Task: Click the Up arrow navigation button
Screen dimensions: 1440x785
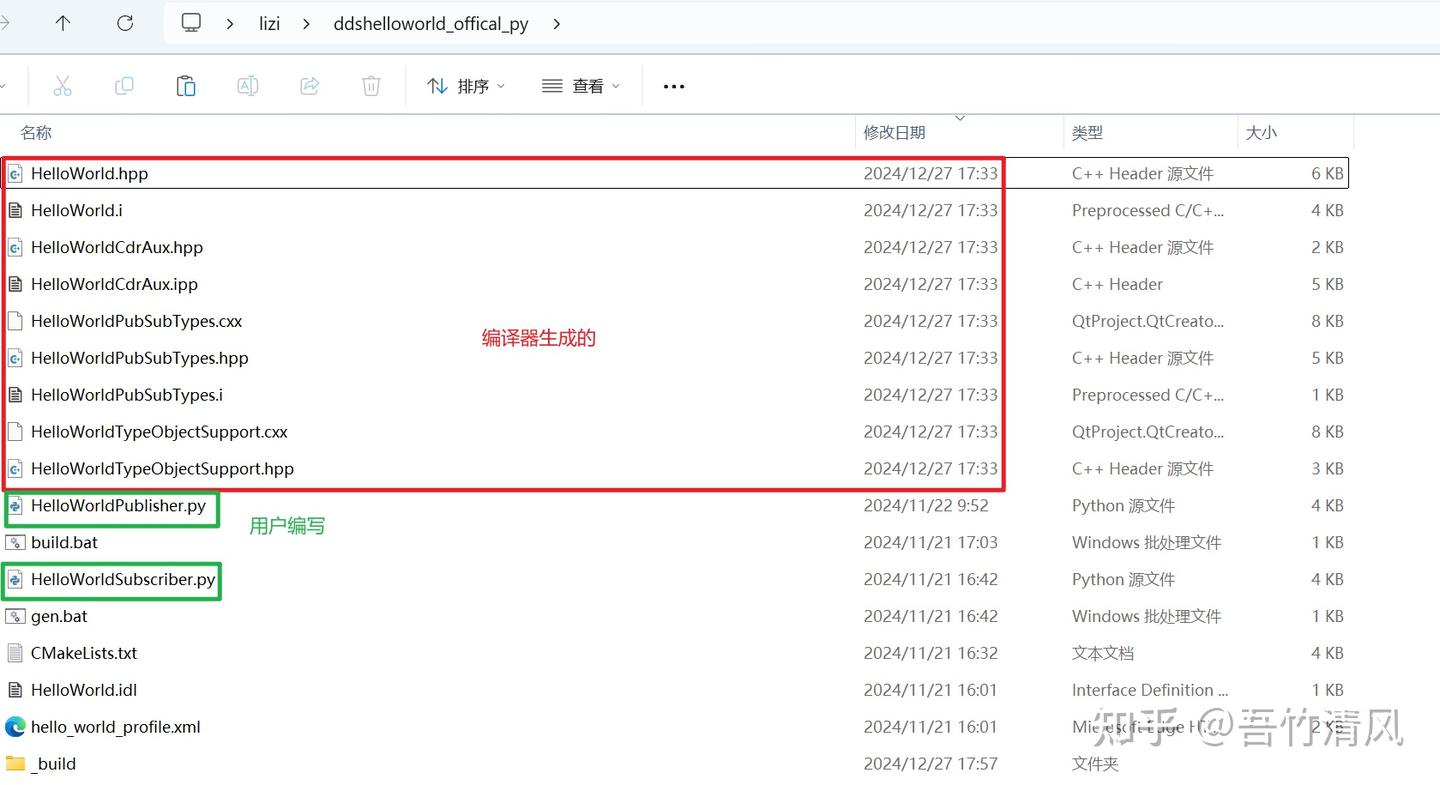Action: tap(63, 23)
